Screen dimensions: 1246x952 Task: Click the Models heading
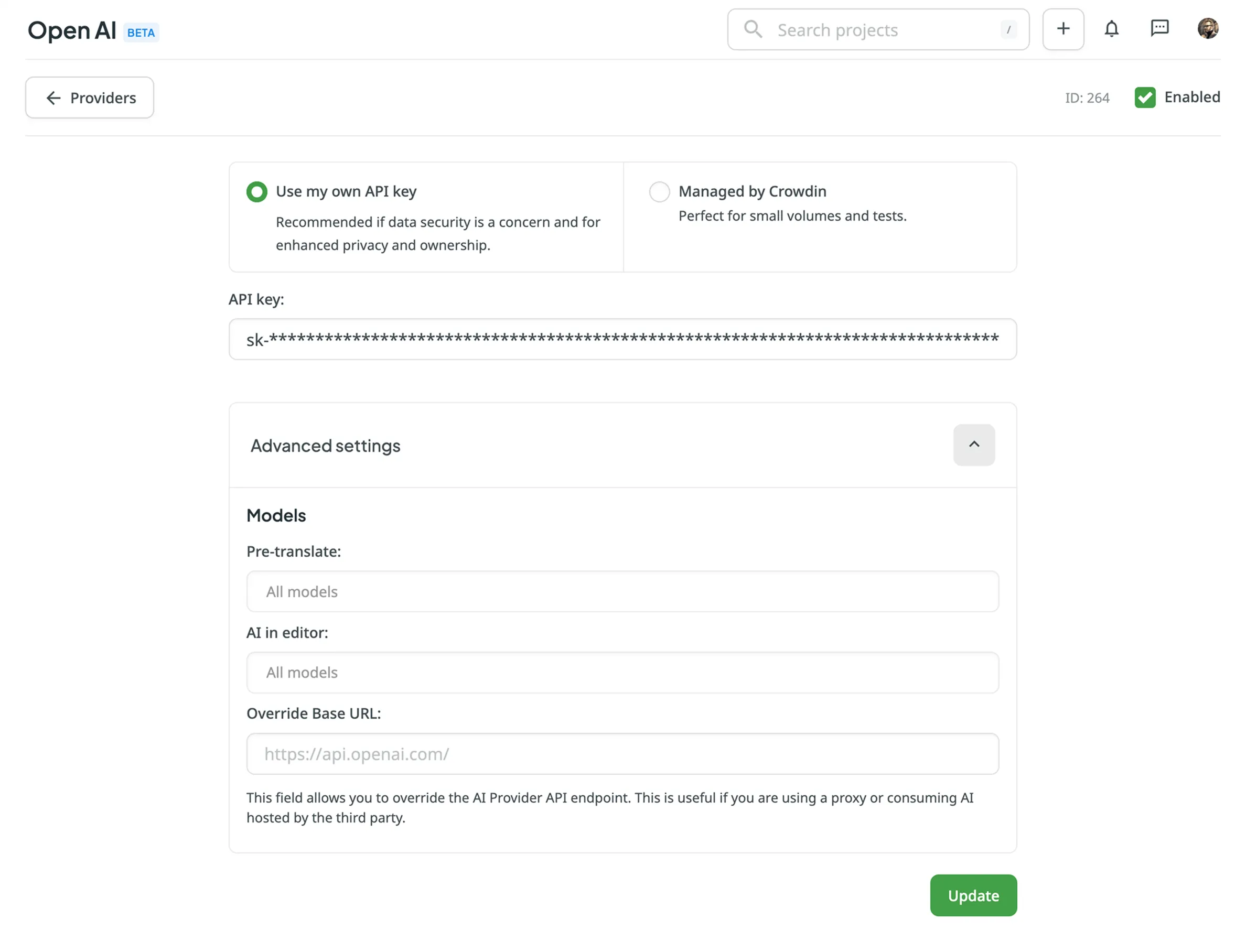[276, 516]
